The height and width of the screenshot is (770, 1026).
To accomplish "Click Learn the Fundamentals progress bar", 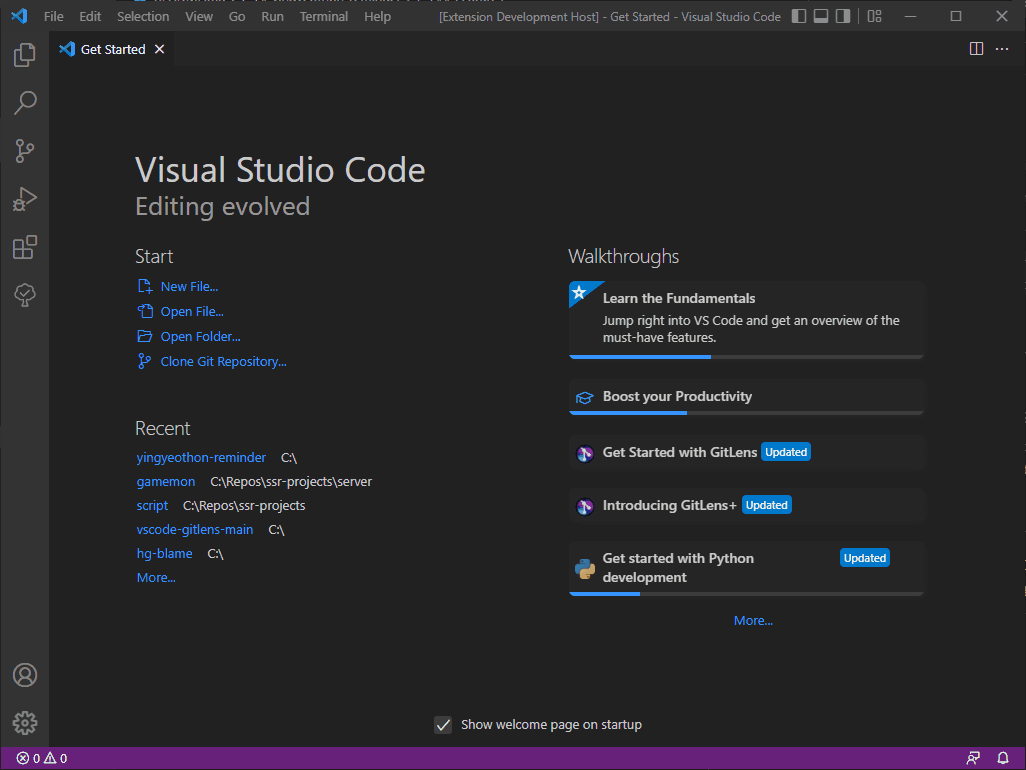I will click(x=746, y=357).
